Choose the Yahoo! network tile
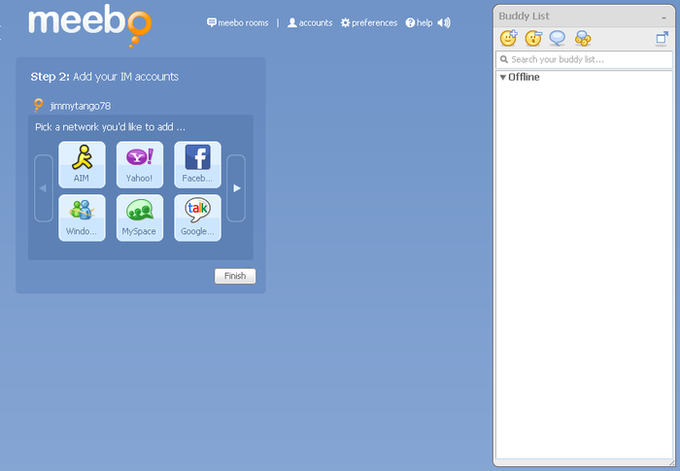Image resolution: width=680 pixels, height=471 pixels. [x=140, y=164]
